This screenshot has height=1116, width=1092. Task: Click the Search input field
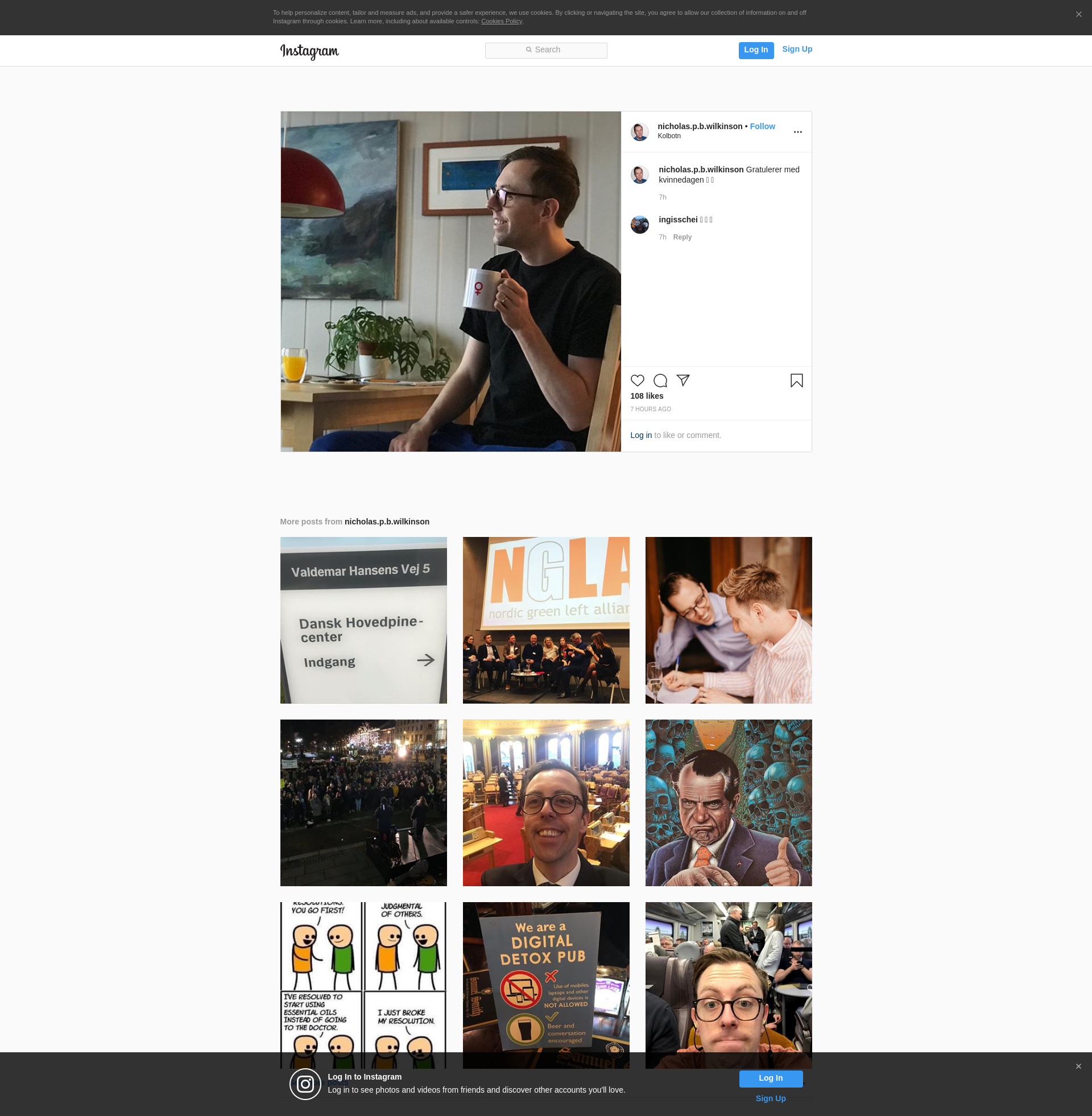545,50
